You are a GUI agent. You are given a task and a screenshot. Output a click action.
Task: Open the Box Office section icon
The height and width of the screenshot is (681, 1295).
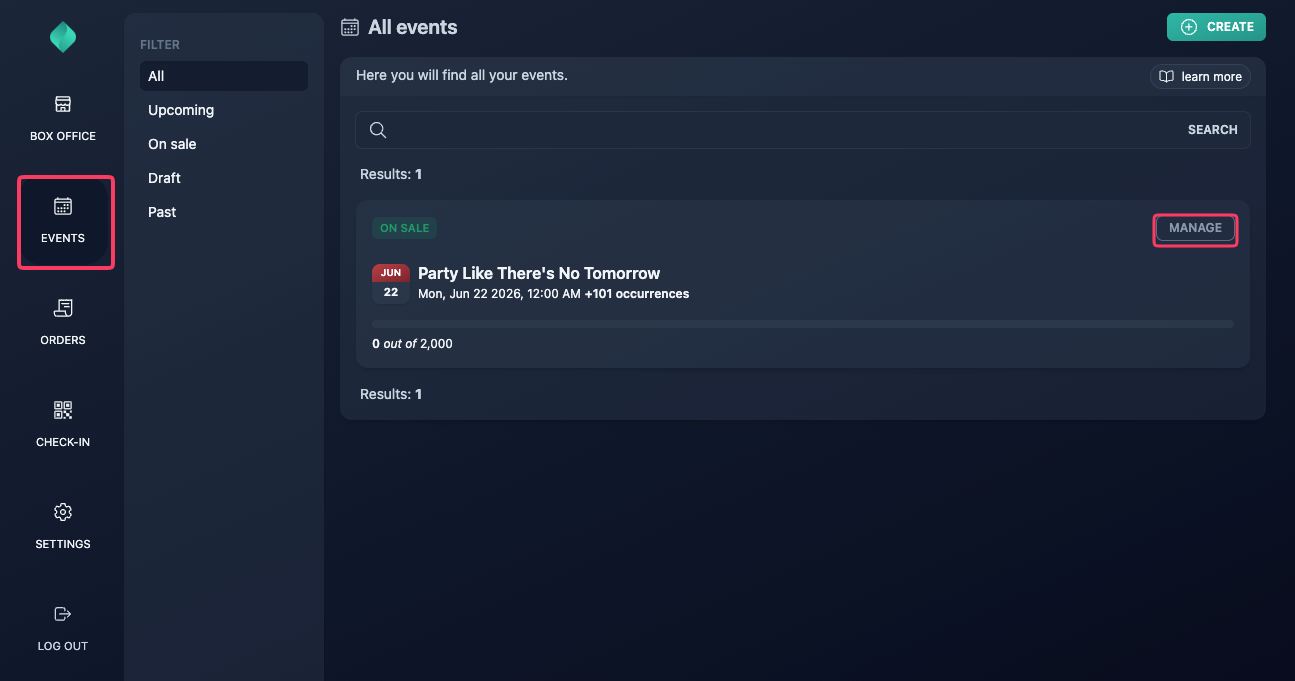(63, 104)
